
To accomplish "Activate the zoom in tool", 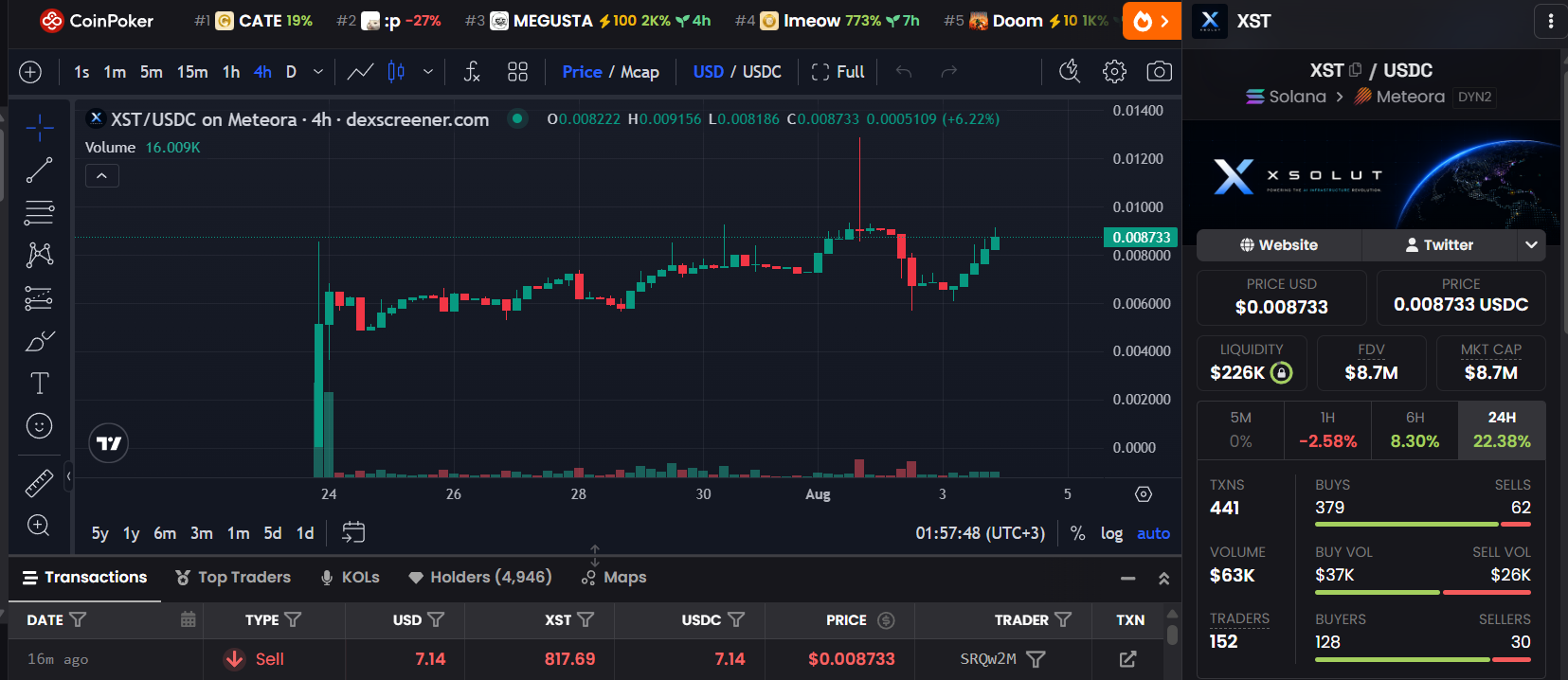I will coord(39,526).
